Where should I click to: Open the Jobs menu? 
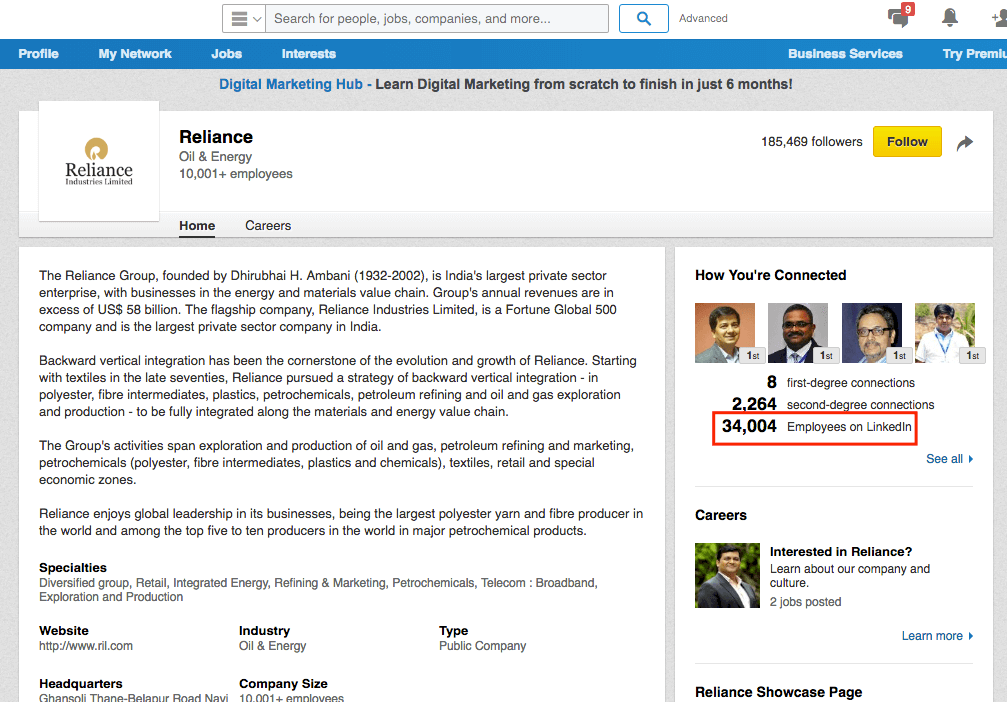(x=227, y=54)
